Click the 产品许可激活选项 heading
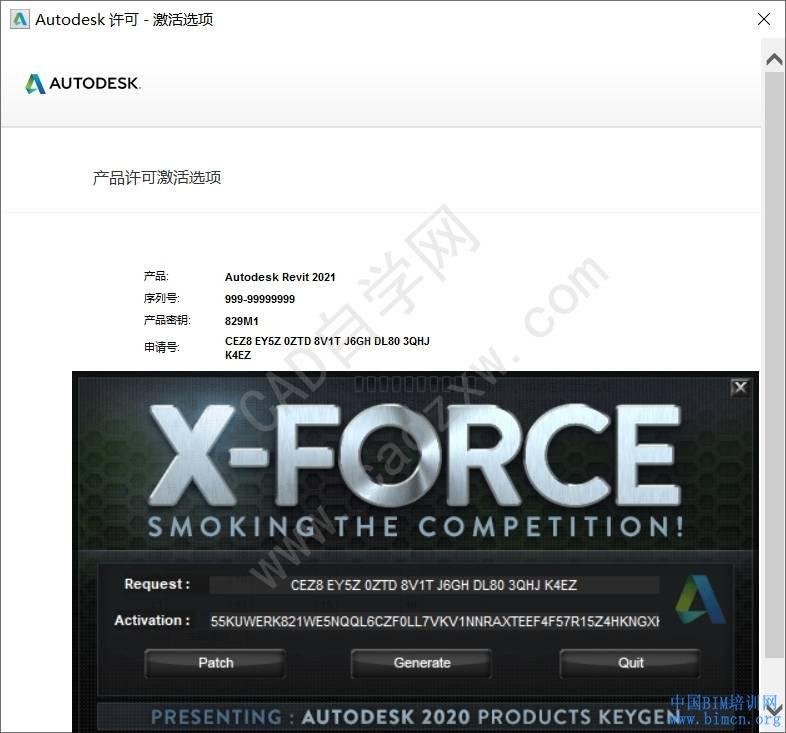Viewport: 786px width, 733px height. tap(157, 177)
